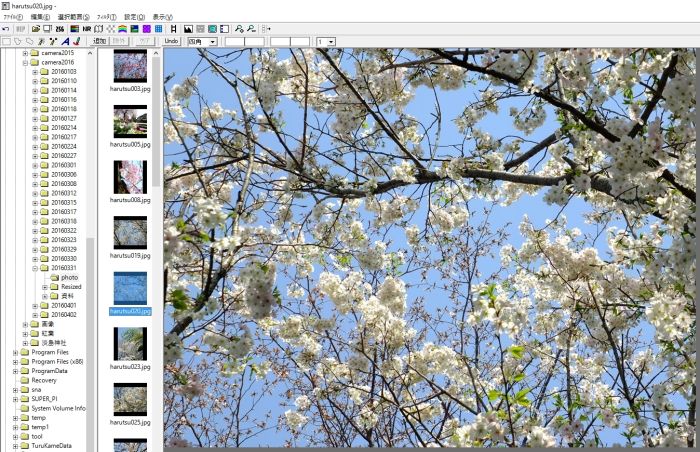Screen dimensions: 700x452
Task: Open the 表示 (View) menu
Action: tap(161, 17)
